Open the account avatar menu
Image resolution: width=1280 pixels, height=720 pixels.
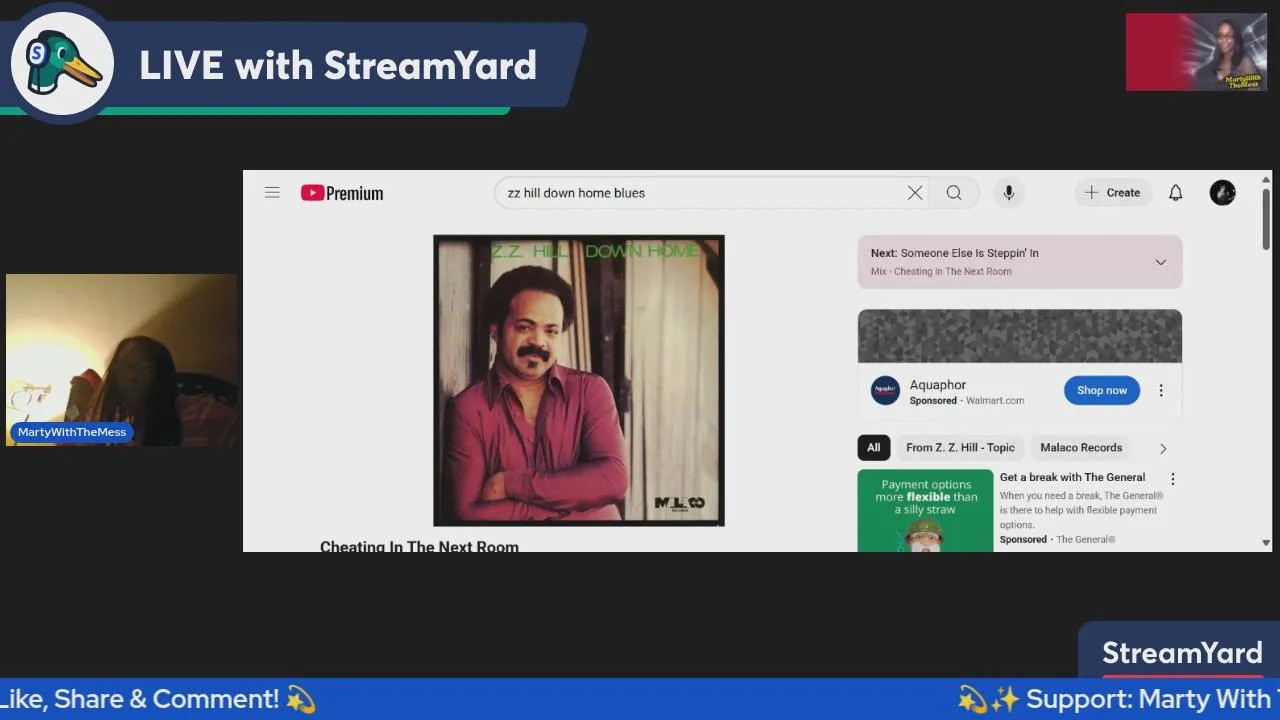1222,193
